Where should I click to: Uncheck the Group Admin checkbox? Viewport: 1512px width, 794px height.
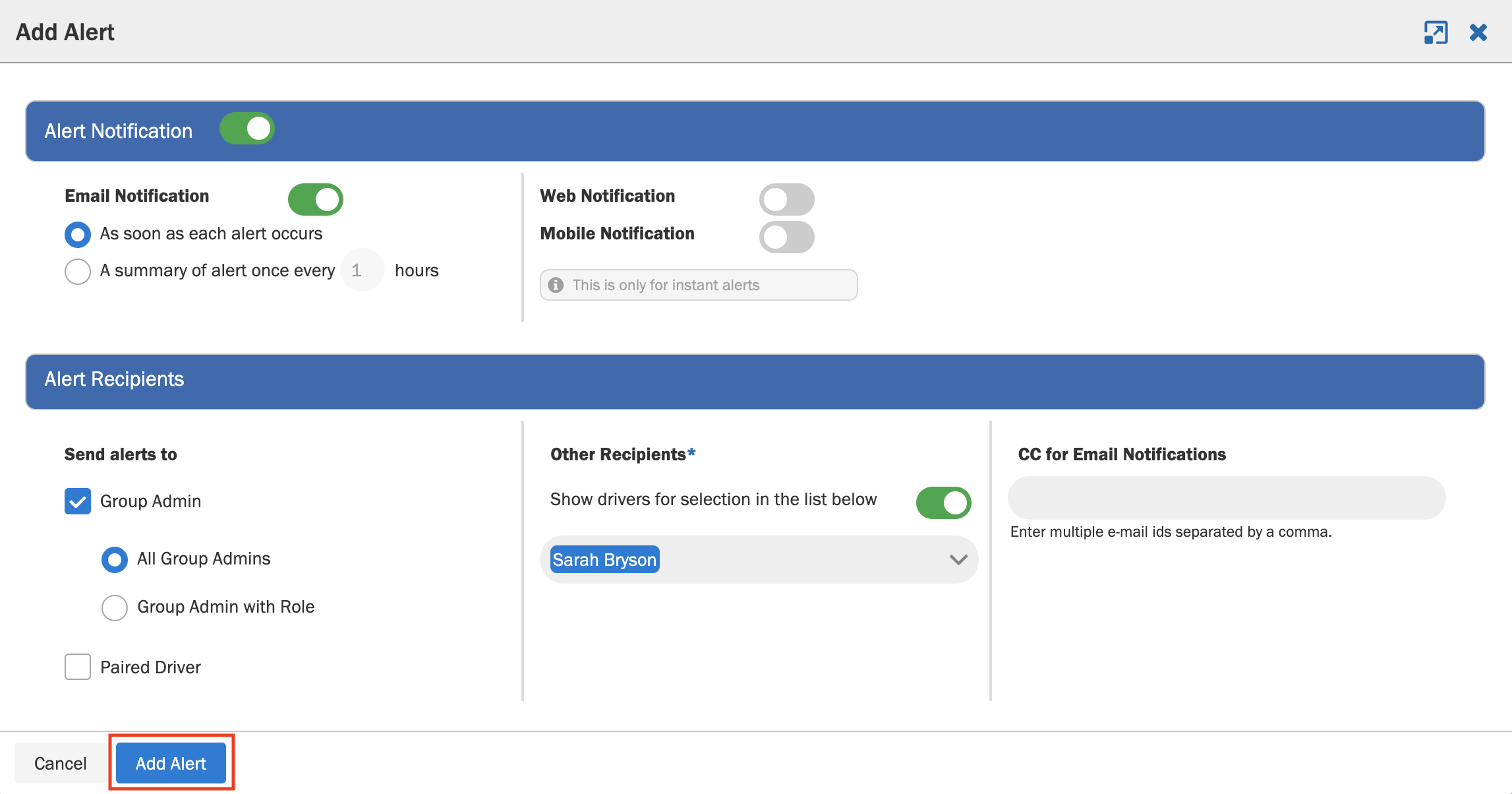(78, 501)
